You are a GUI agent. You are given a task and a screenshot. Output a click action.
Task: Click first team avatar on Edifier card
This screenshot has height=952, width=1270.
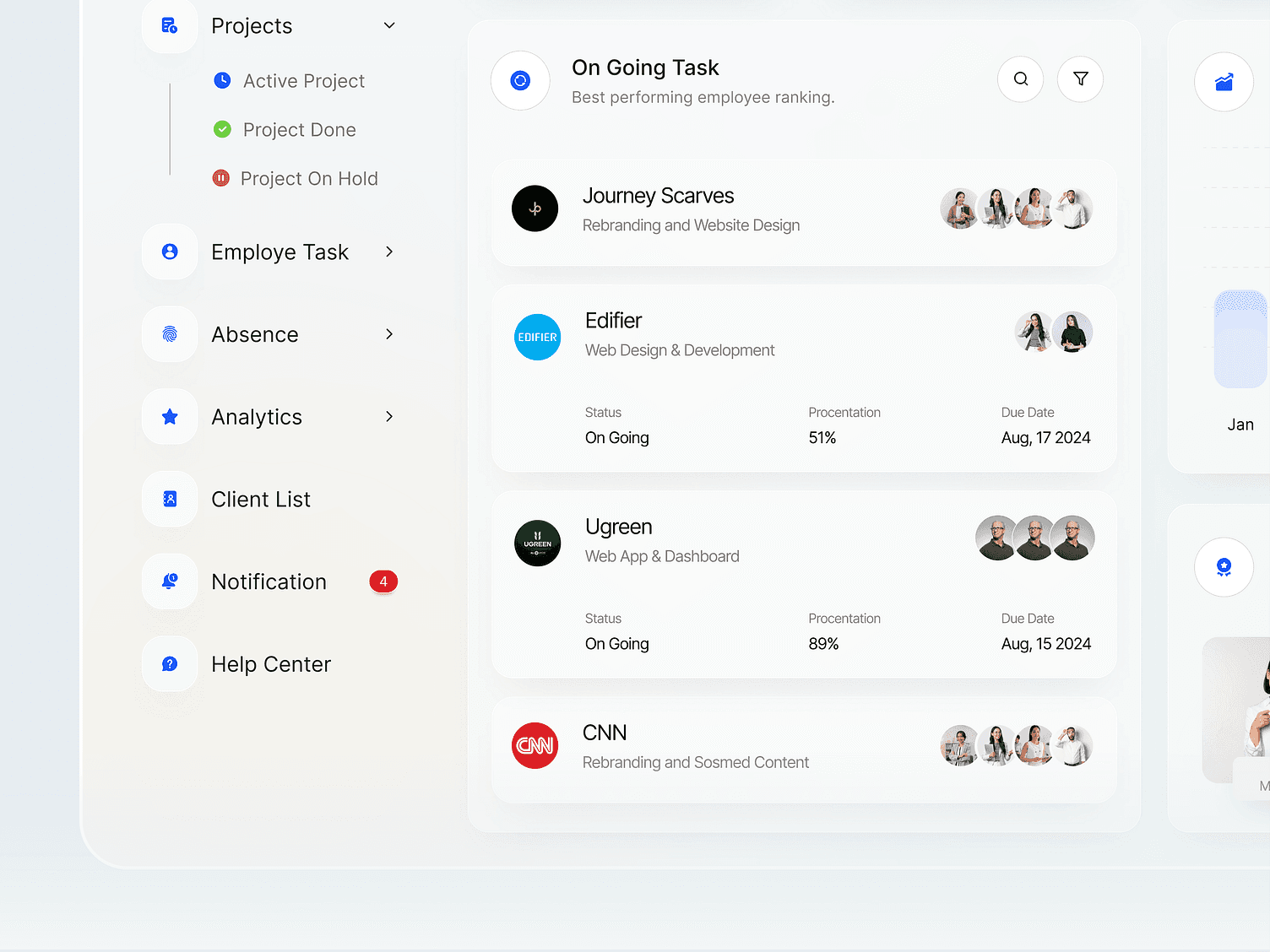click(1035, 332)
